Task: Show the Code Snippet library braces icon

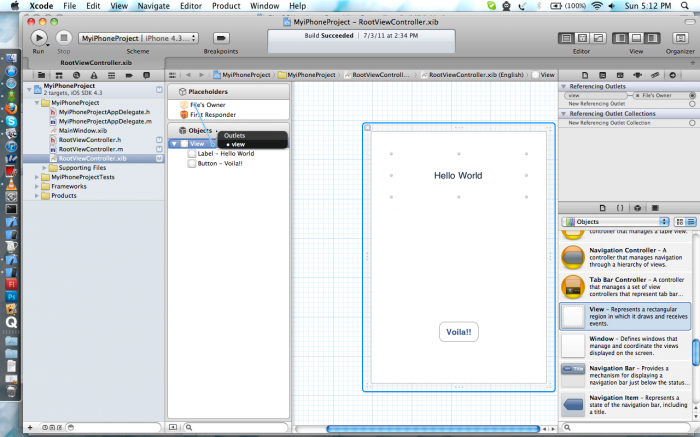Action: pos(620,208)
